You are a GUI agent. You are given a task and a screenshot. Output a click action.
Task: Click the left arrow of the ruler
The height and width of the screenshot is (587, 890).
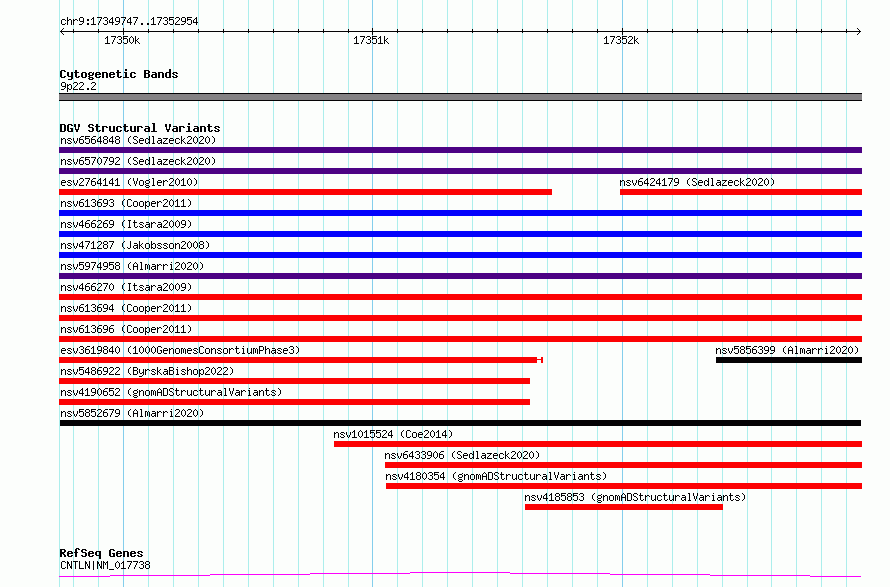point(62,31)
